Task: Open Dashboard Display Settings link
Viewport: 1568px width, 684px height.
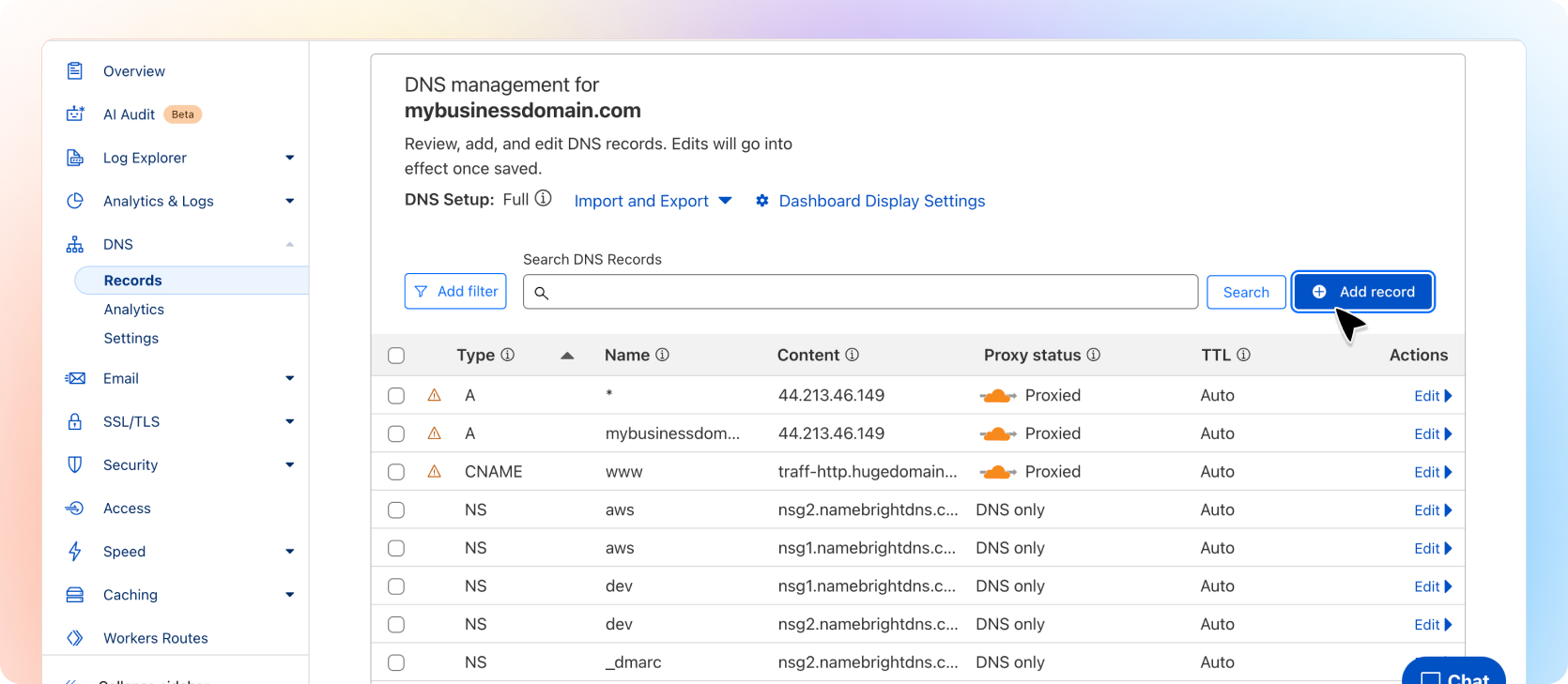Action: point(882,201)
